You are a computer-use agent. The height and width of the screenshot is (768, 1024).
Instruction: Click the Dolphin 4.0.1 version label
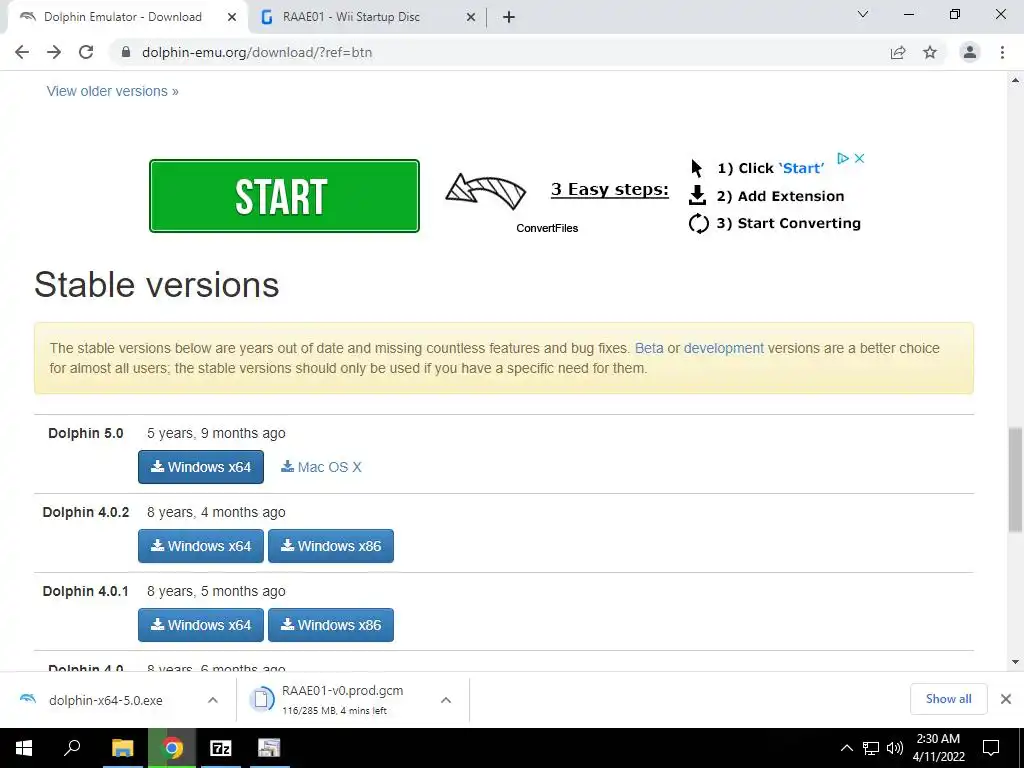coord(86,591)
